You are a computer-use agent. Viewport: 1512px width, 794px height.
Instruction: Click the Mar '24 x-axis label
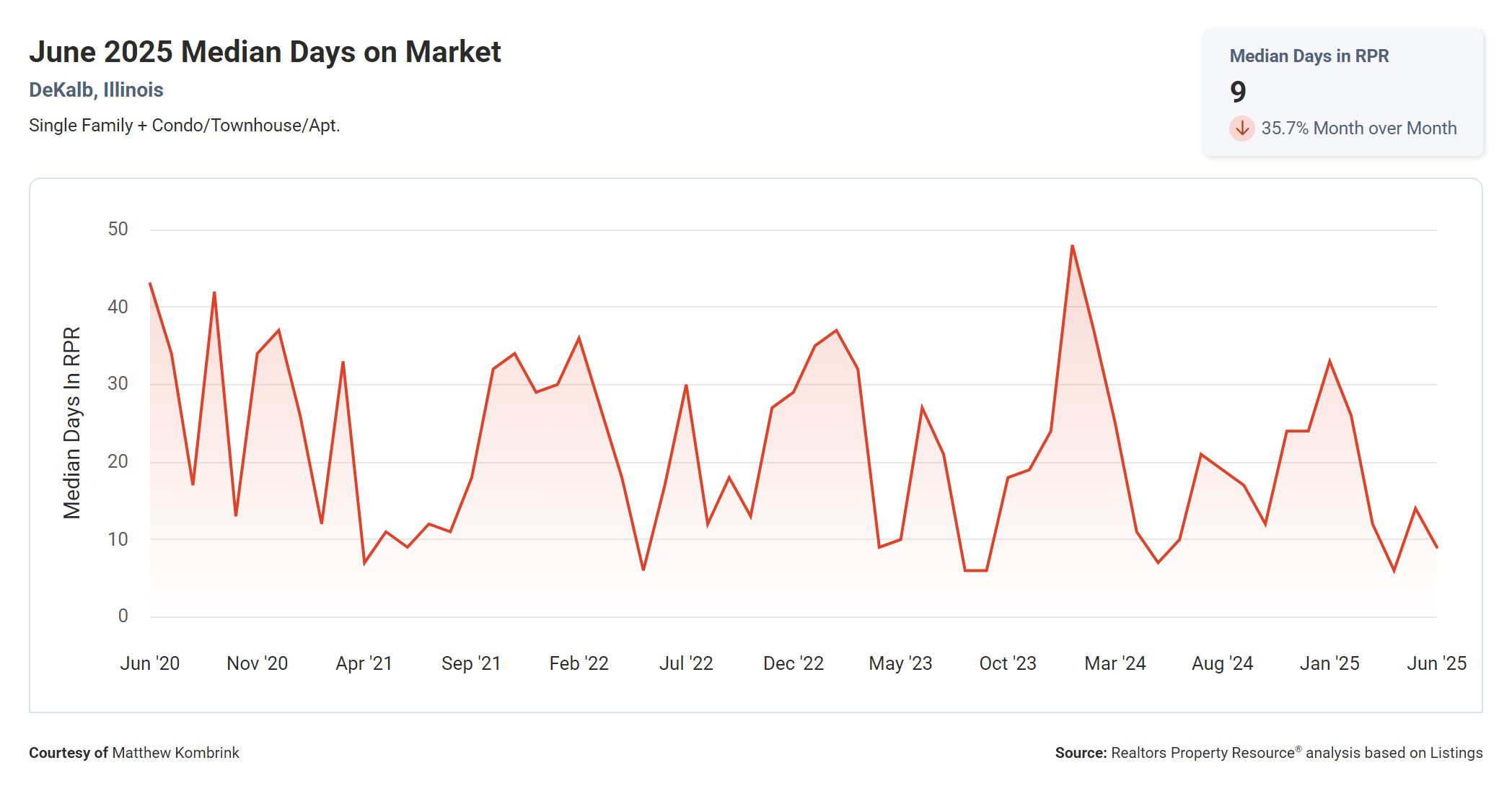1115,663
